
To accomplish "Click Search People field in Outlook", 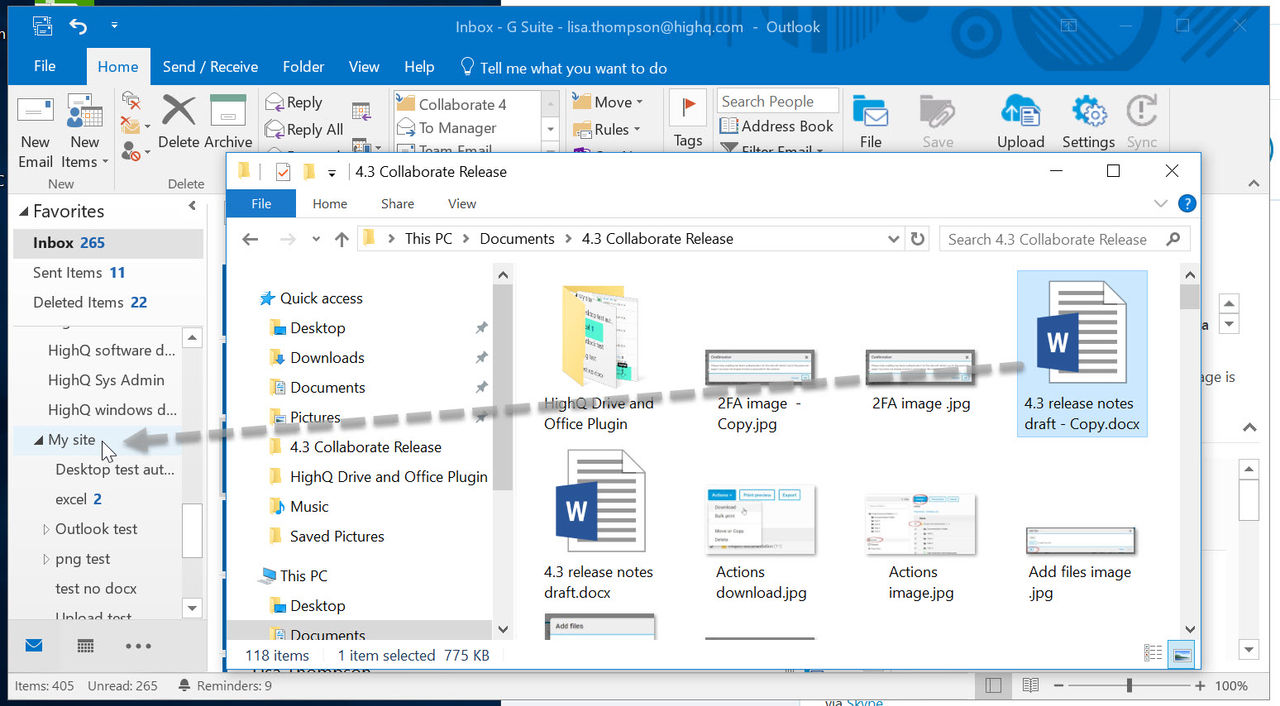I will click(x=779, y=101).
